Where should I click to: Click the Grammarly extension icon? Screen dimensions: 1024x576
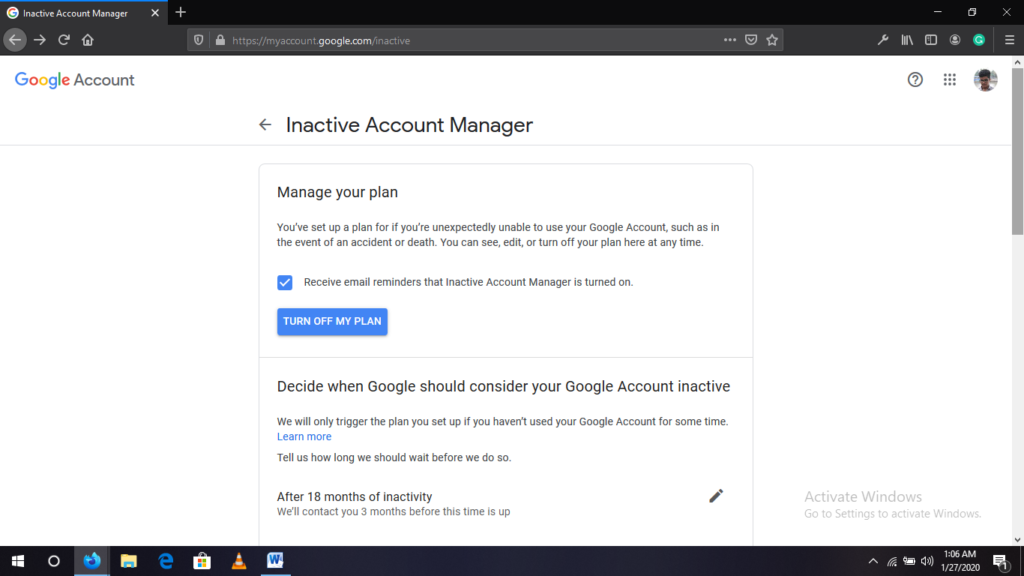coord(979,40)
